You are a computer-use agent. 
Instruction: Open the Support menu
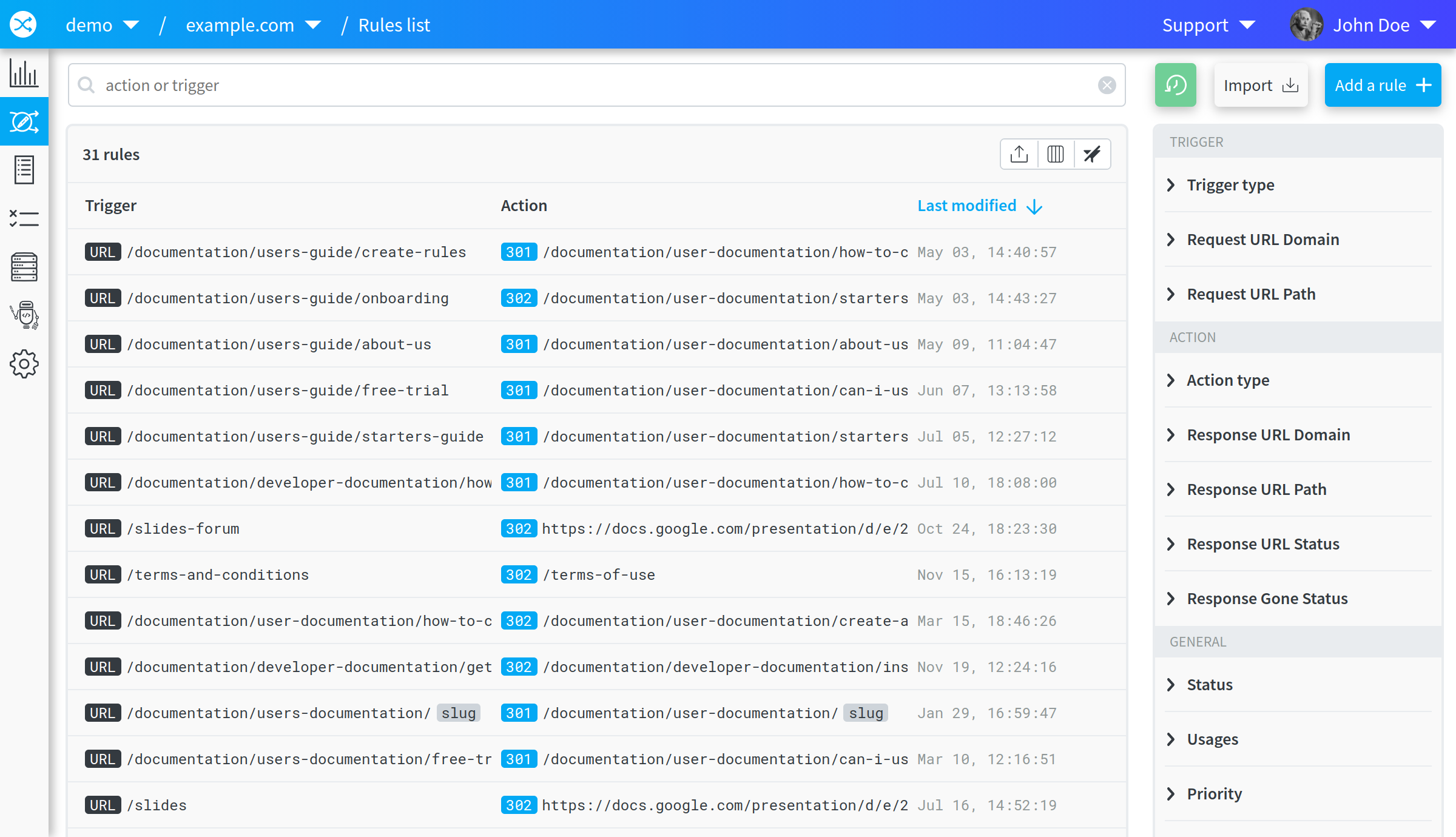(1208, 25)
